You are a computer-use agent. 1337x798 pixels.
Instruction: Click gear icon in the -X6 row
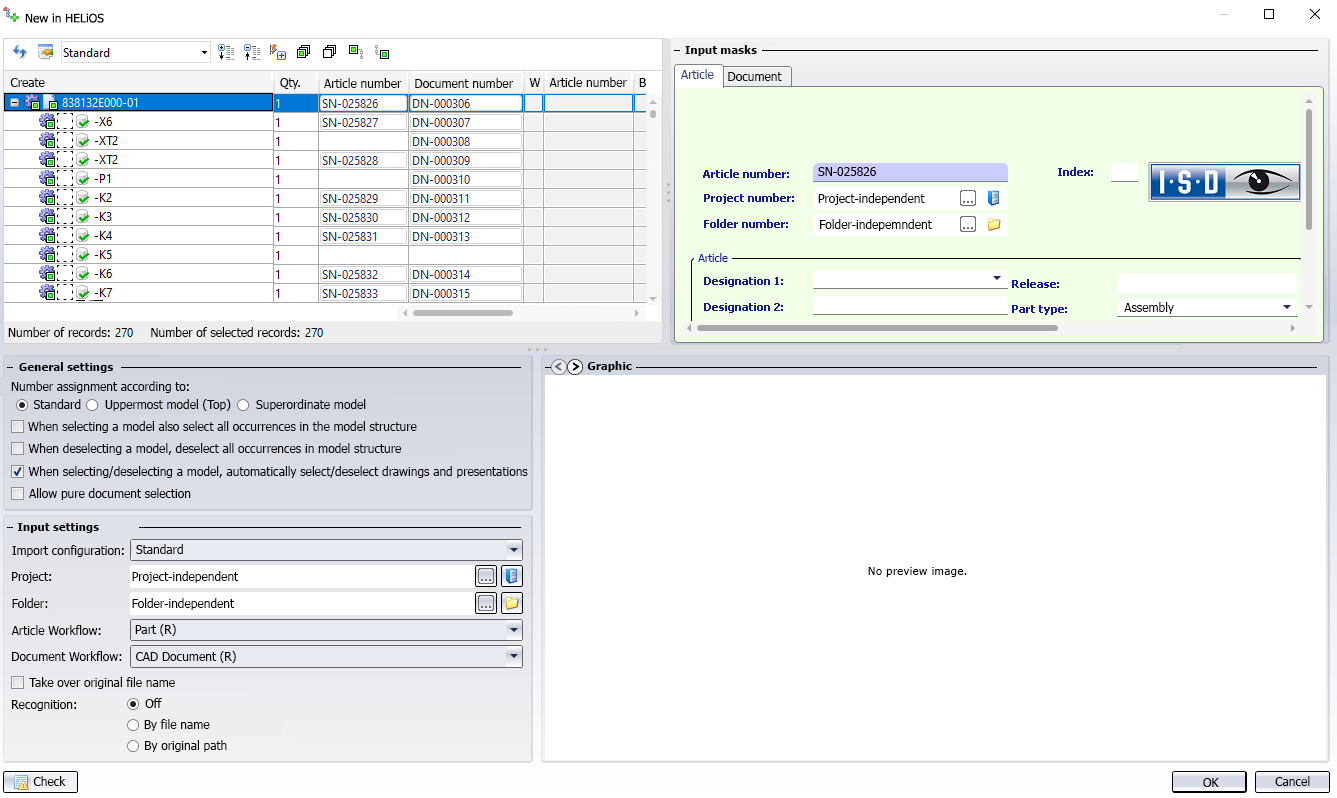pyautogui.click(x=47, y=121)
